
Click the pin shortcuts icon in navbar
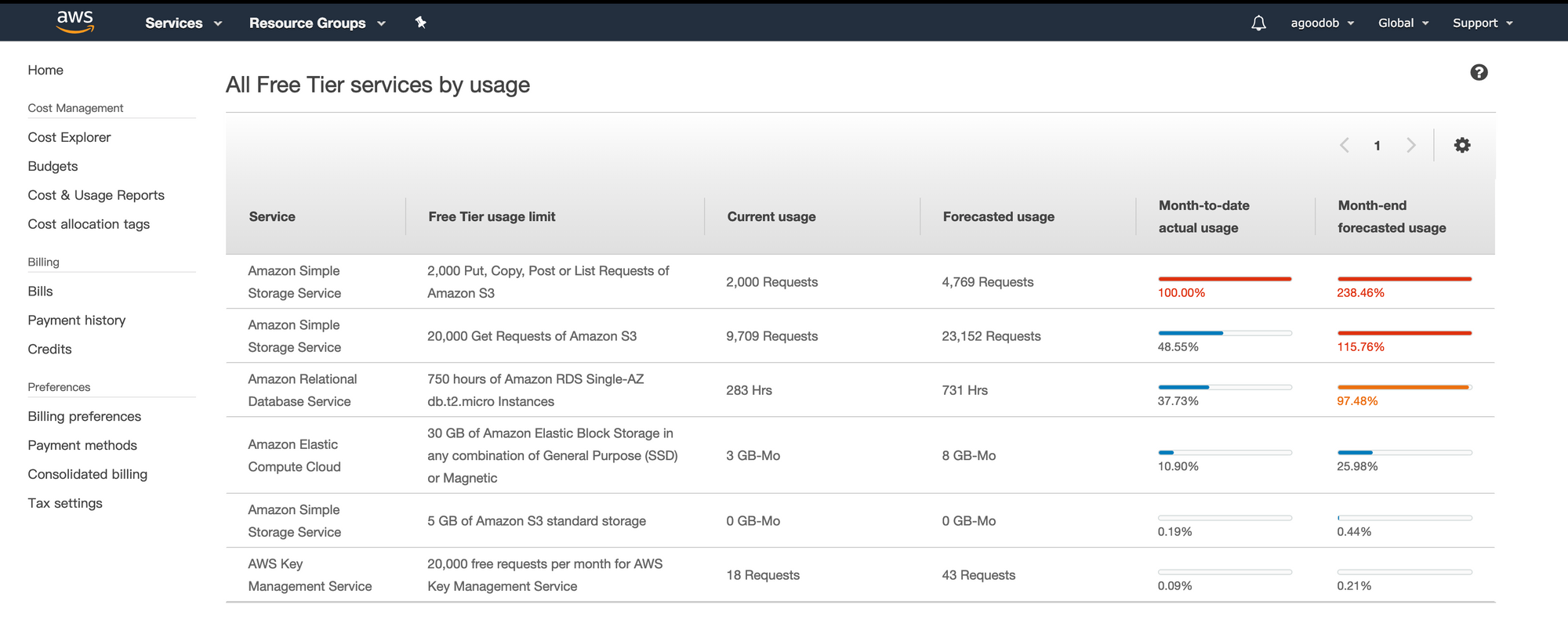click(x=421, y=23)
